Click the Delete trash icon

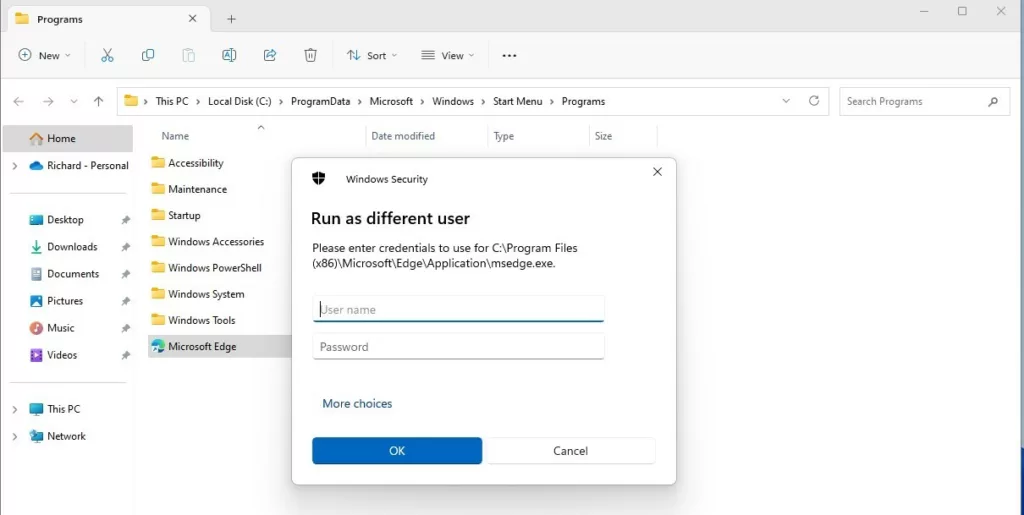point(310,55)
